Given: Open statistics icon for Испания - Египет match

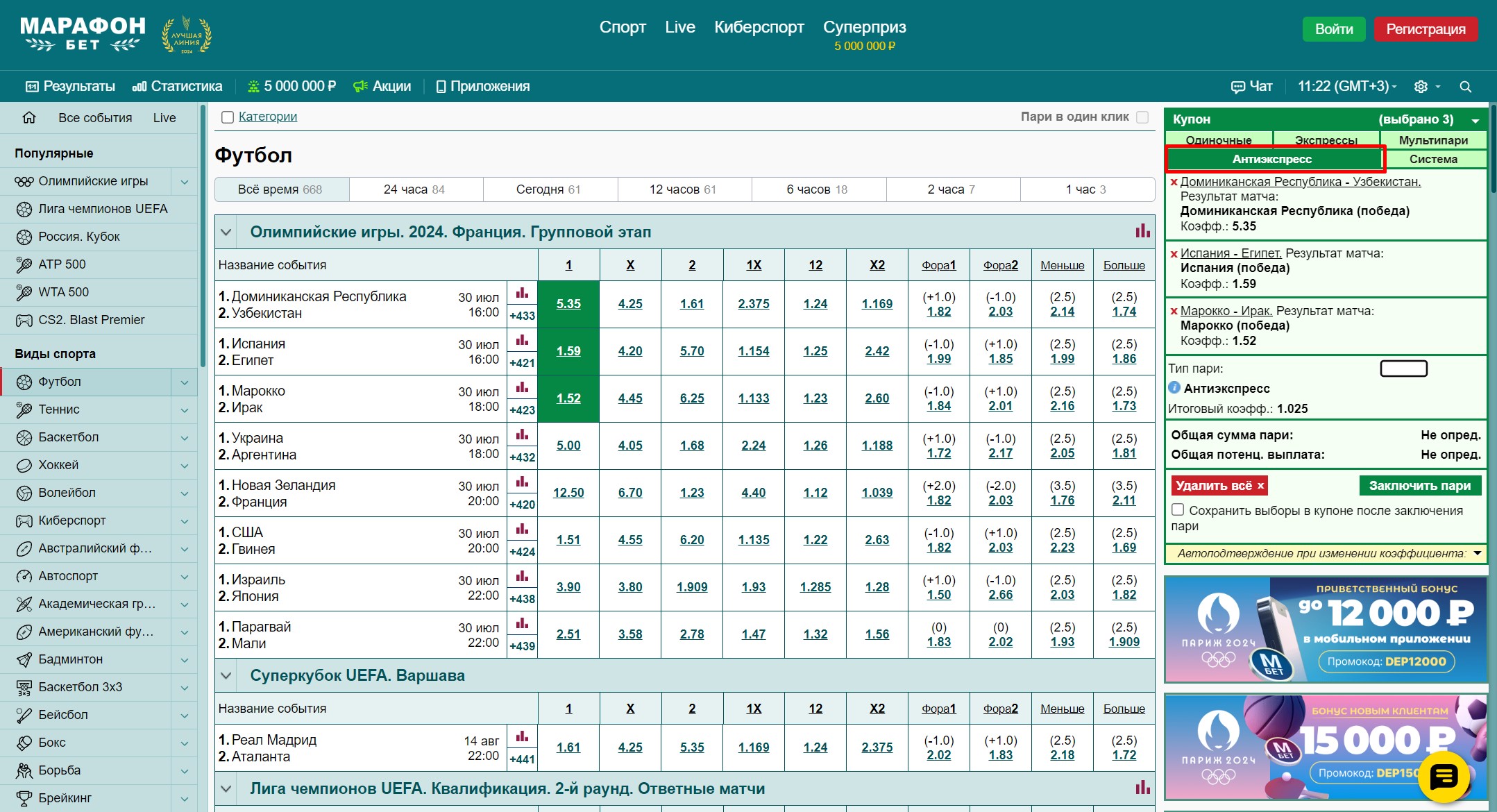Looking at the screenshot, I should 522,340.
